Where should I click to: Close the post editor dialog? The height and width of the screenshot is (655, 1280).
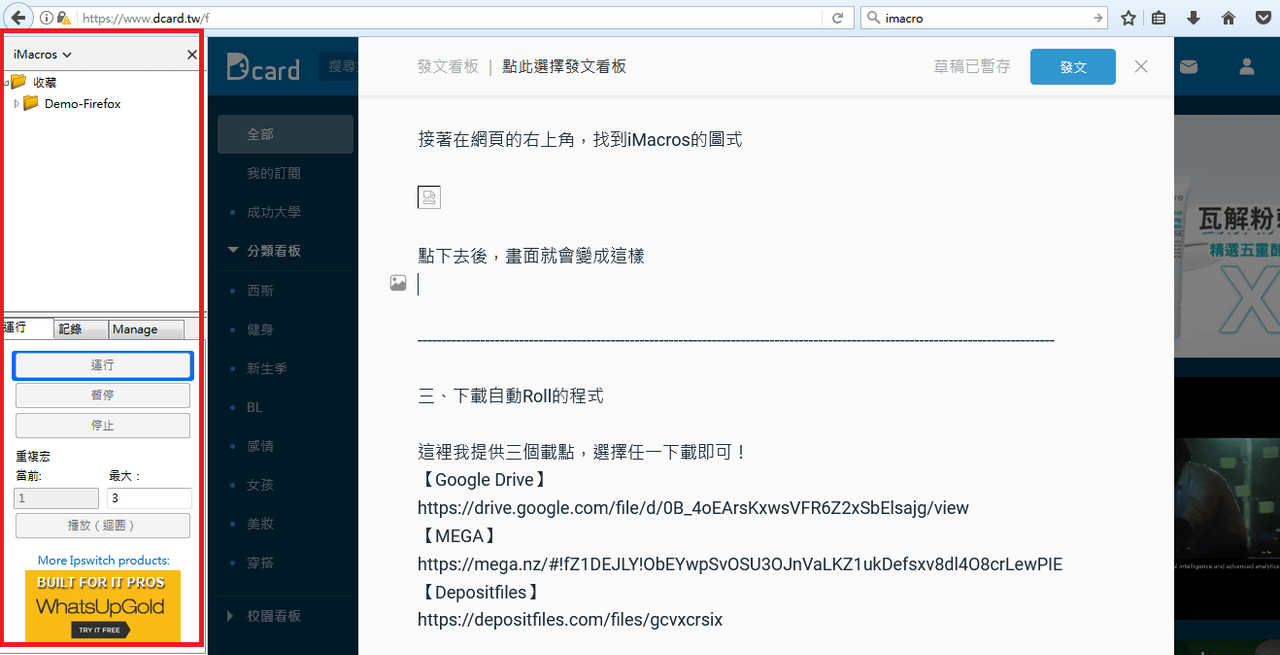pos(1141,67)
